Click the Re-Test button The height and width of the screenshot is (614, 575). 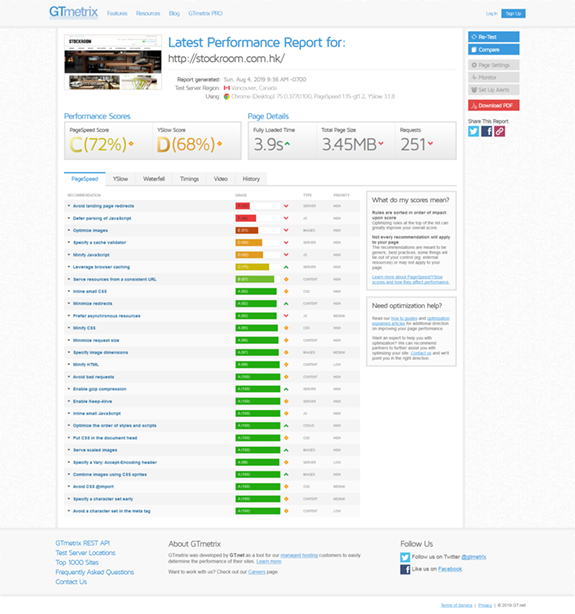[x=494, y=37]
